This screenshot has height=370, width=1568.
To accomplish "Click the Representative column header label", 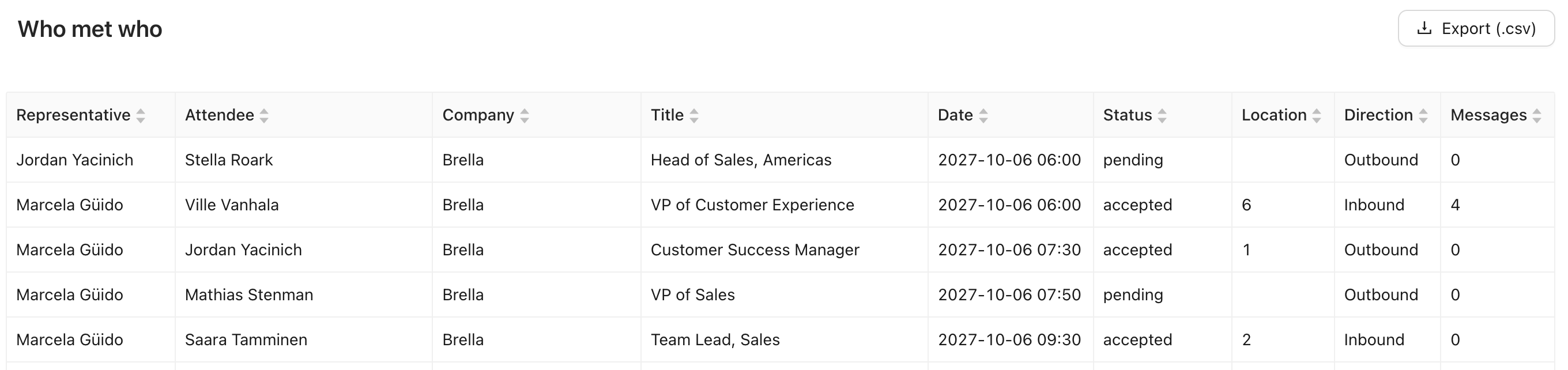I will click(x=73, y=115).
